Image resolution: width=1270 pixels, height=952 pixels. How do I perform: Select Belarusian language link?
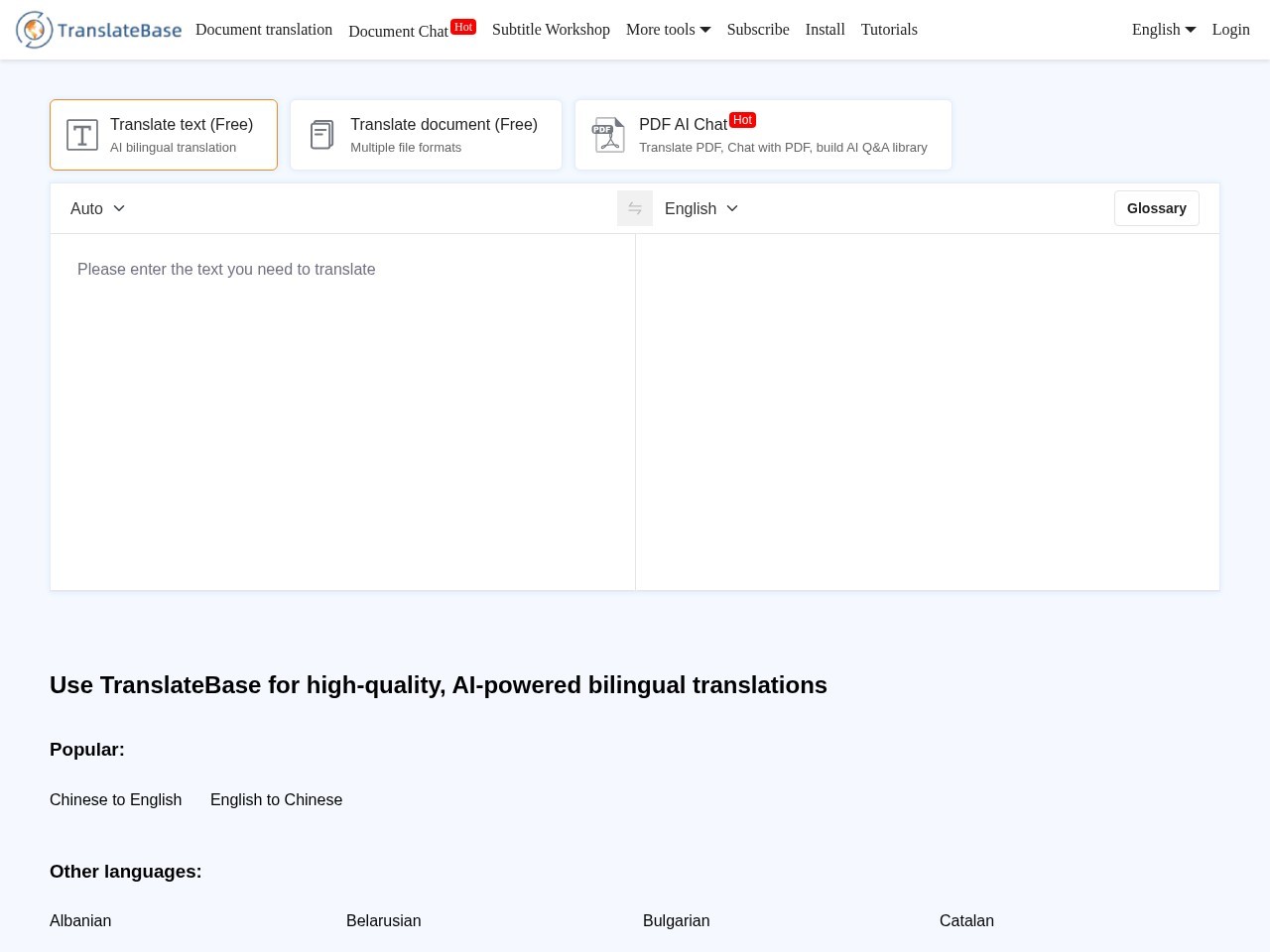(384, 920)
